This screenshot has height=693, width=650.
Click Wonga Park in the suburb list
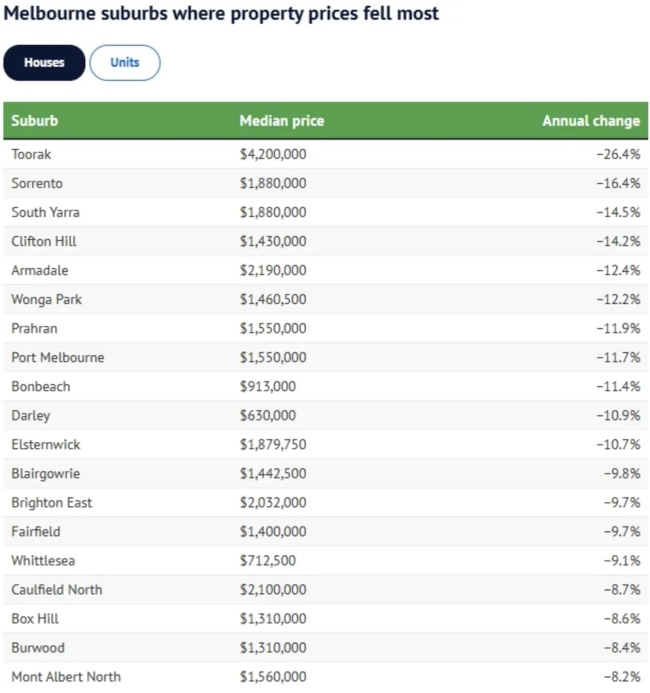click(x=46, y=299)
